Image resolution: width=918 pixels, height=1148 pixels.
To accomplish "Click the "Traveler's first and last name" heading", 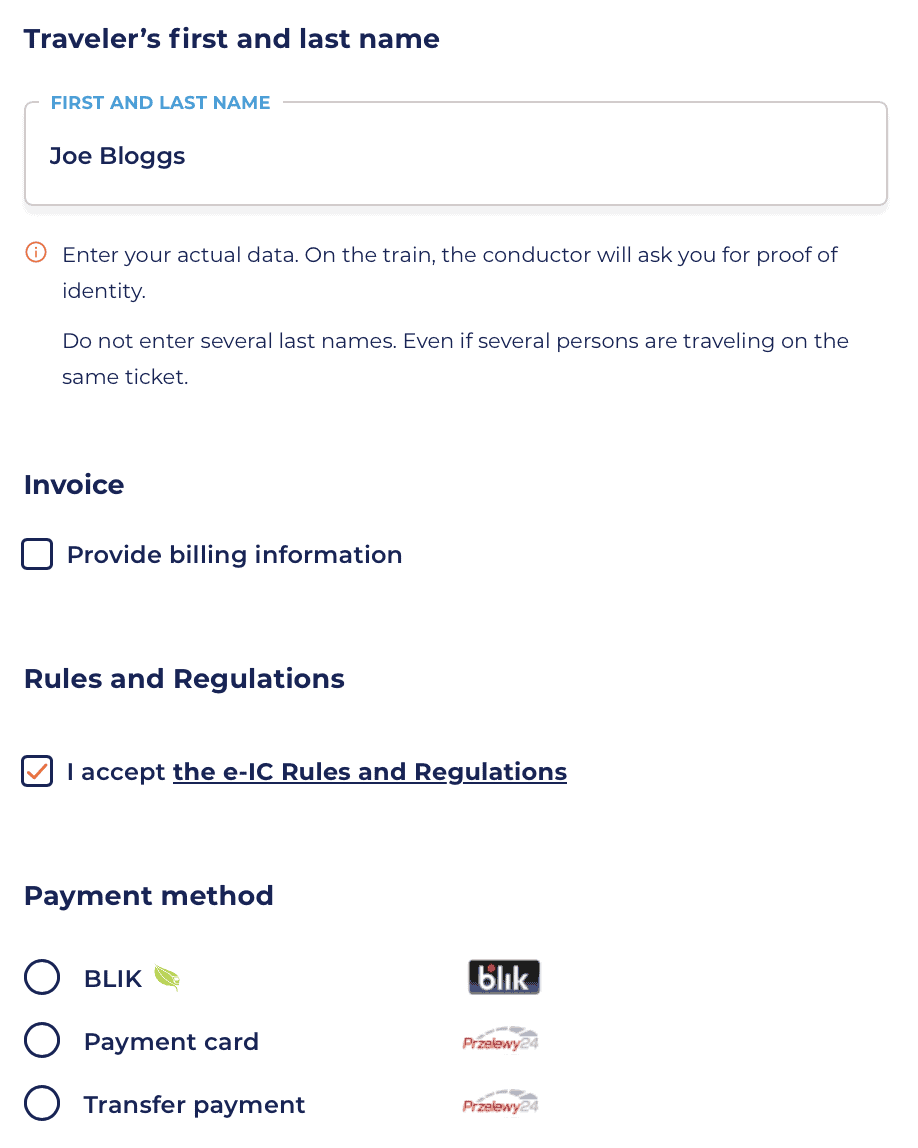I will point(232,39).
